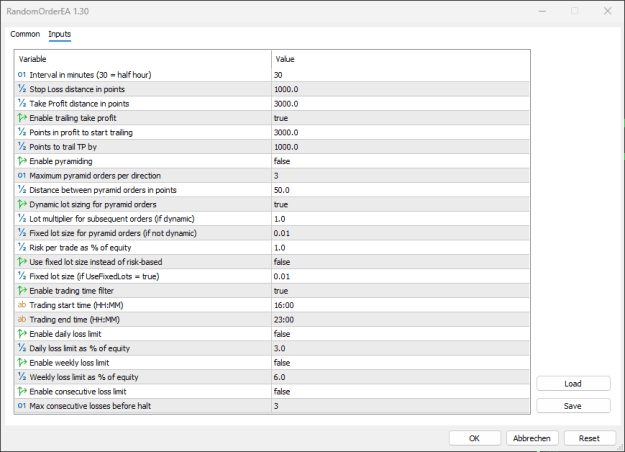This screenshot has height=452, width=625.
Task: Confirm settings with the OK button
Action: (x=474, y=438)
